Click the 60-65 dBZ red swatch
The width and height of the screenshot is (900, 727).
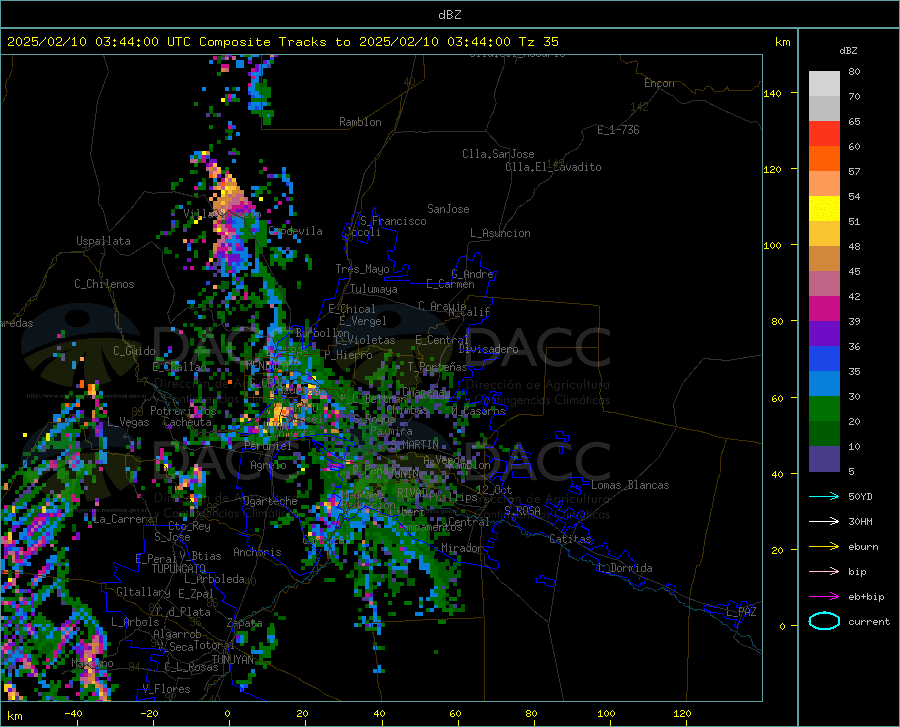824,134
